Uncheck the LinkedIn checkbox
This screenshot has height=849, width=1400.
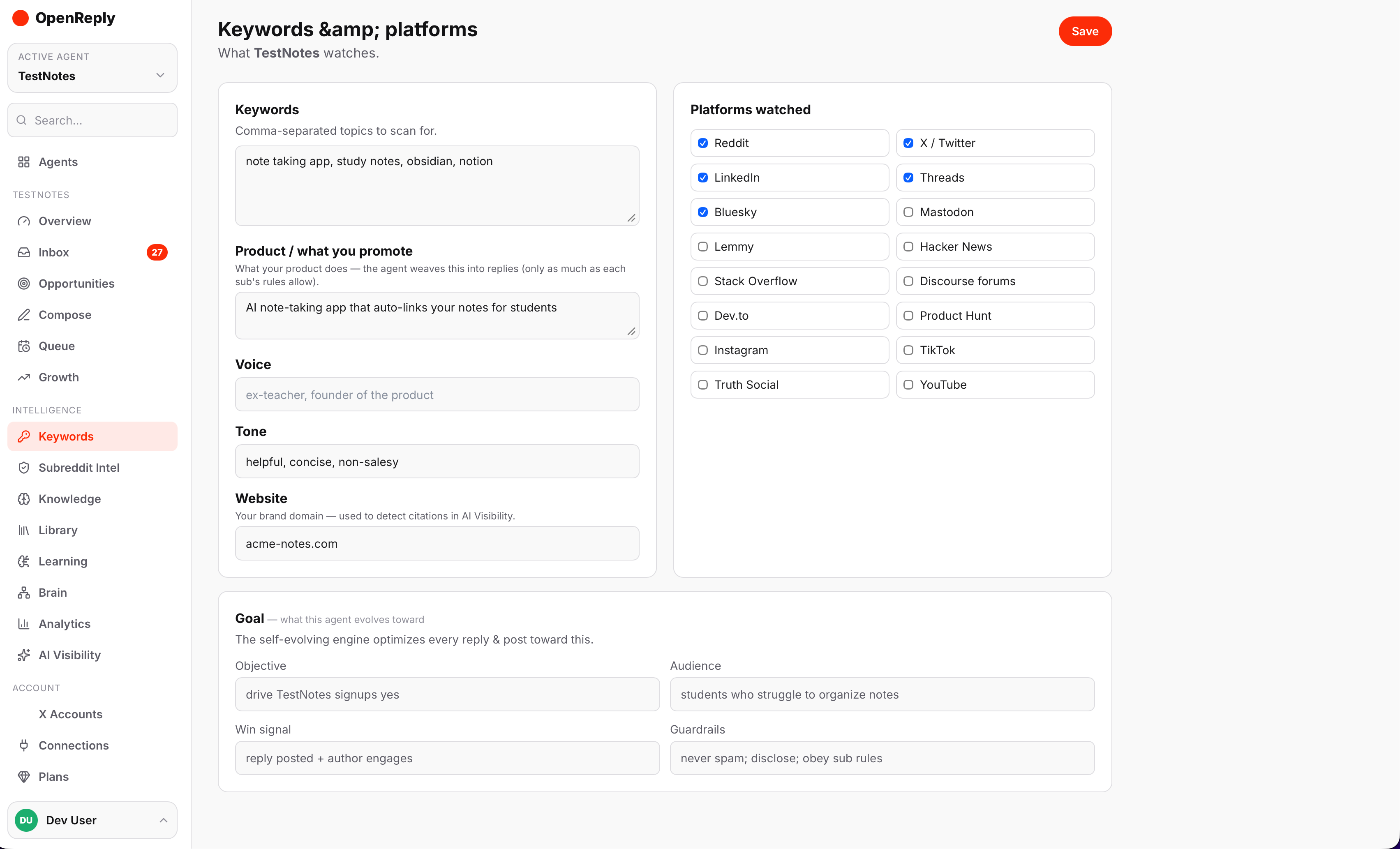click(703, 178)
